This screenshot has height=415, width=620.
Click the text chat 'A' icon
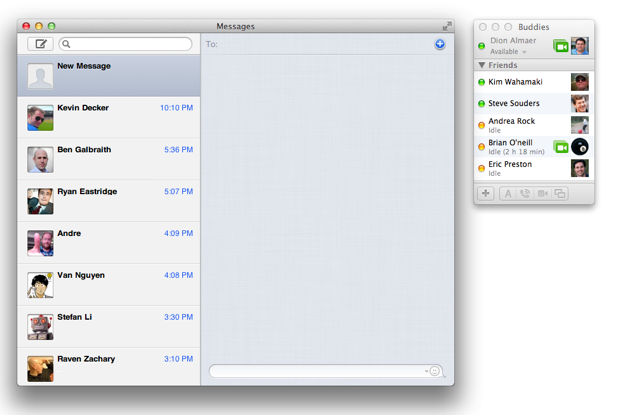507,193
